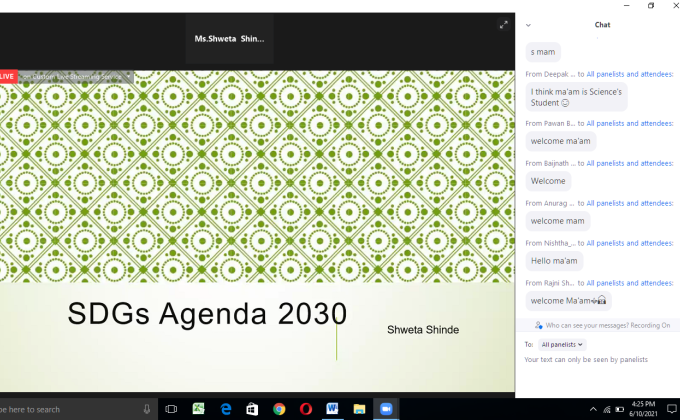Open File Explorer from the taskbar
The height and width of the screenshot is (420, 680).
359,408
